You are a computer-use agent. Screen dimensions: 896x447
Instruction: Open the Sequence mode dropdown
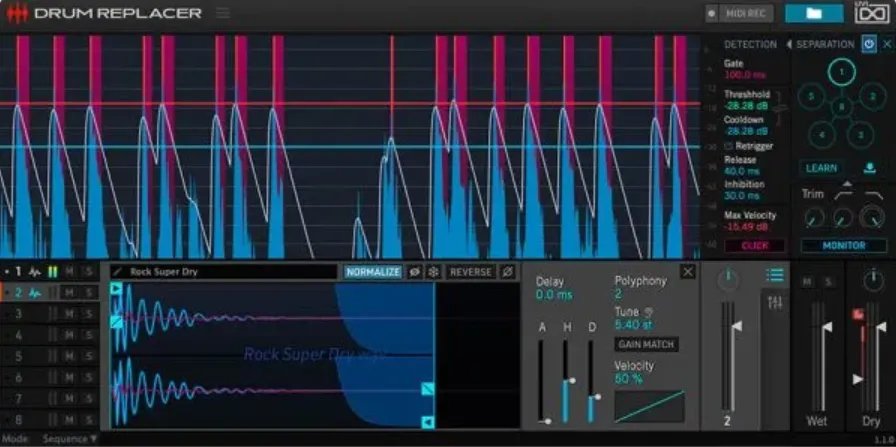point(70,439)
